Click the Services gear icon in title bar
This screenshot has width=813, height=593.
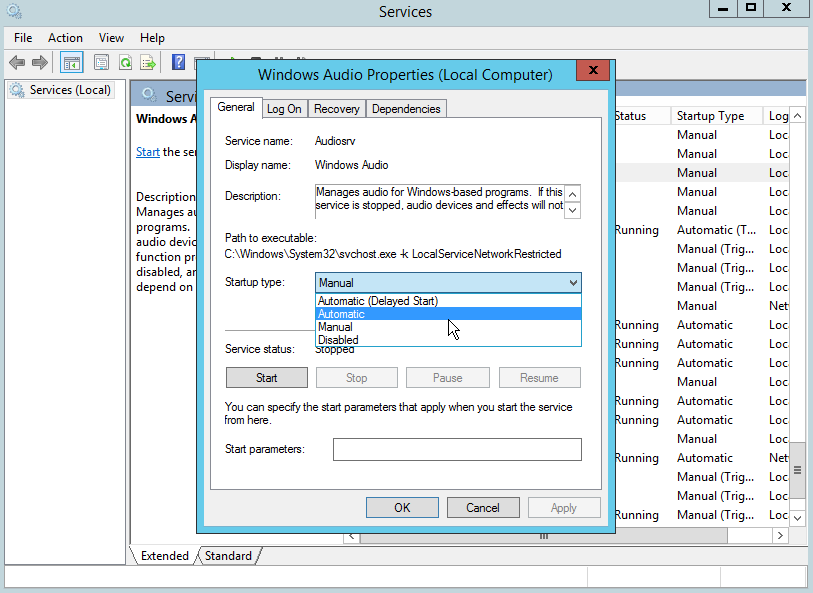click(x=14, y=10)
